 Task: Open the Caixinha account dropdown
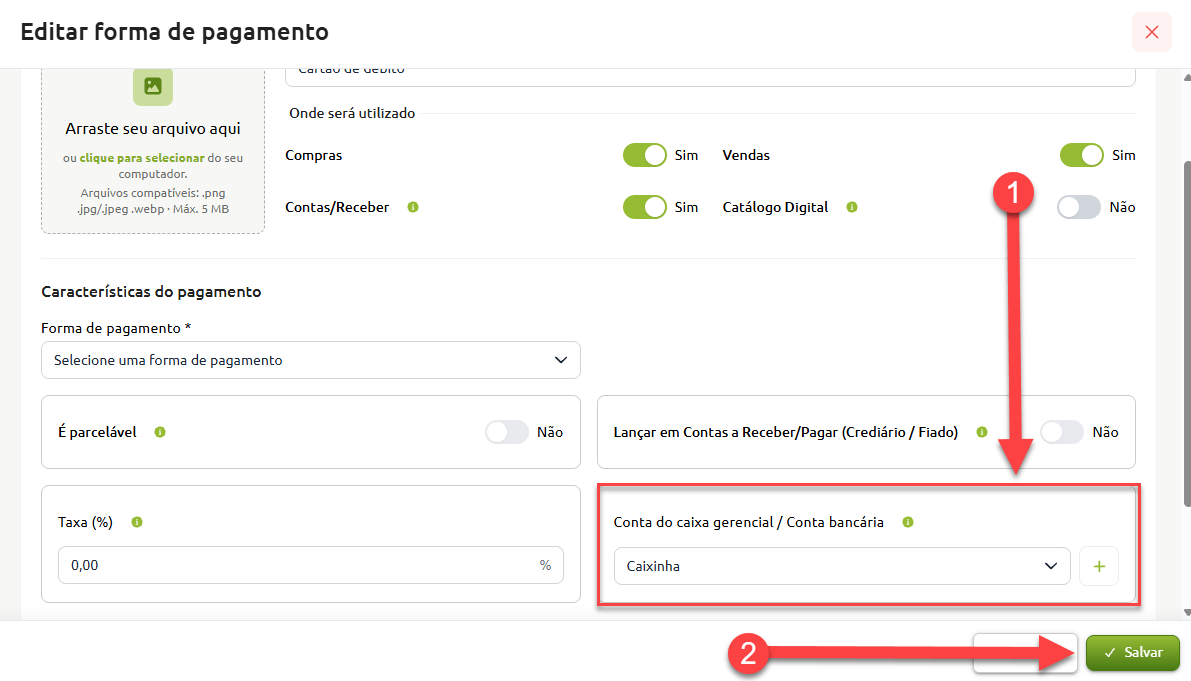842,566
